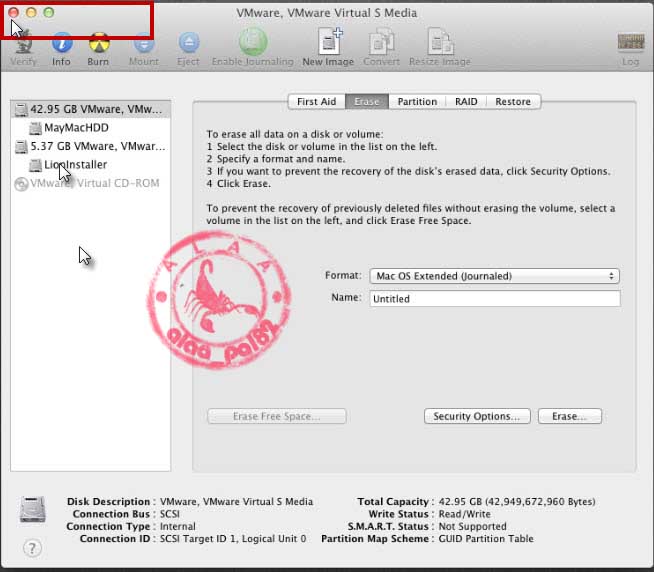Click the GUID Partition Table text

coord(486,539)
